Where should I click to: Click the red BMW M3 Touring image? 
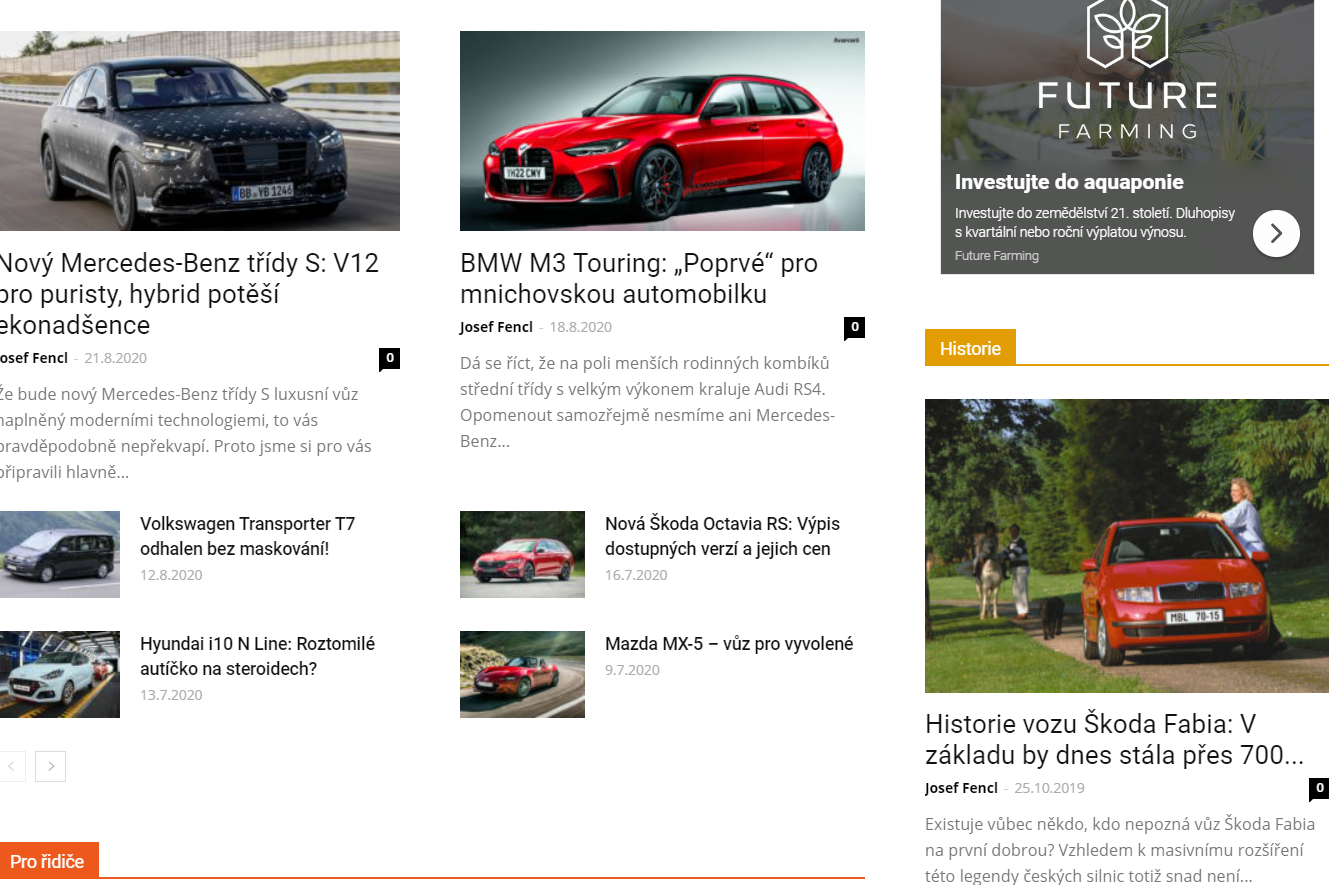point(662,131)
